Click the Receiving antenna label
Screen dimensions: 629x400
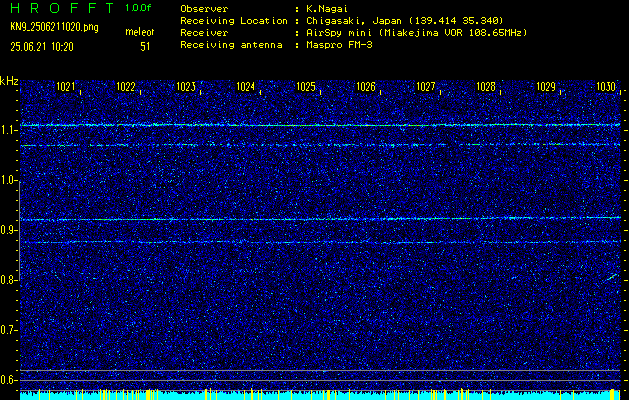[231, 45]
